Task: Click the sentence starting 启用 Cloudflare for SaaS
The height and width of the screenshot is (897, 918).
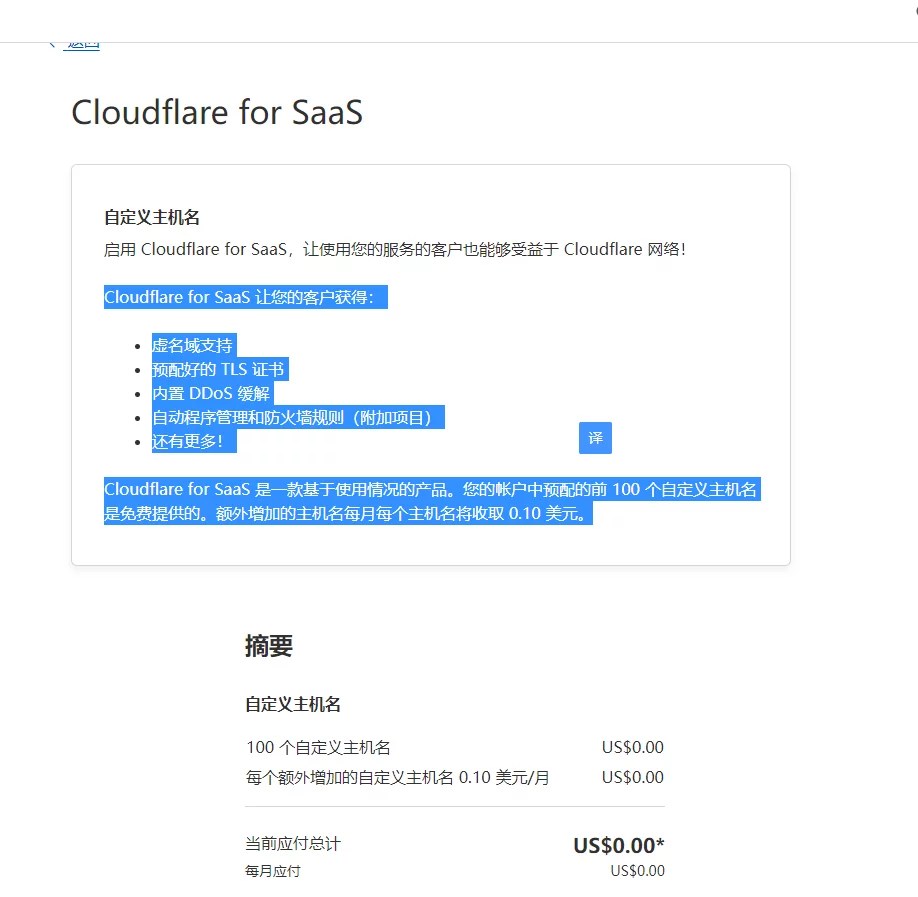Action: 395,249
